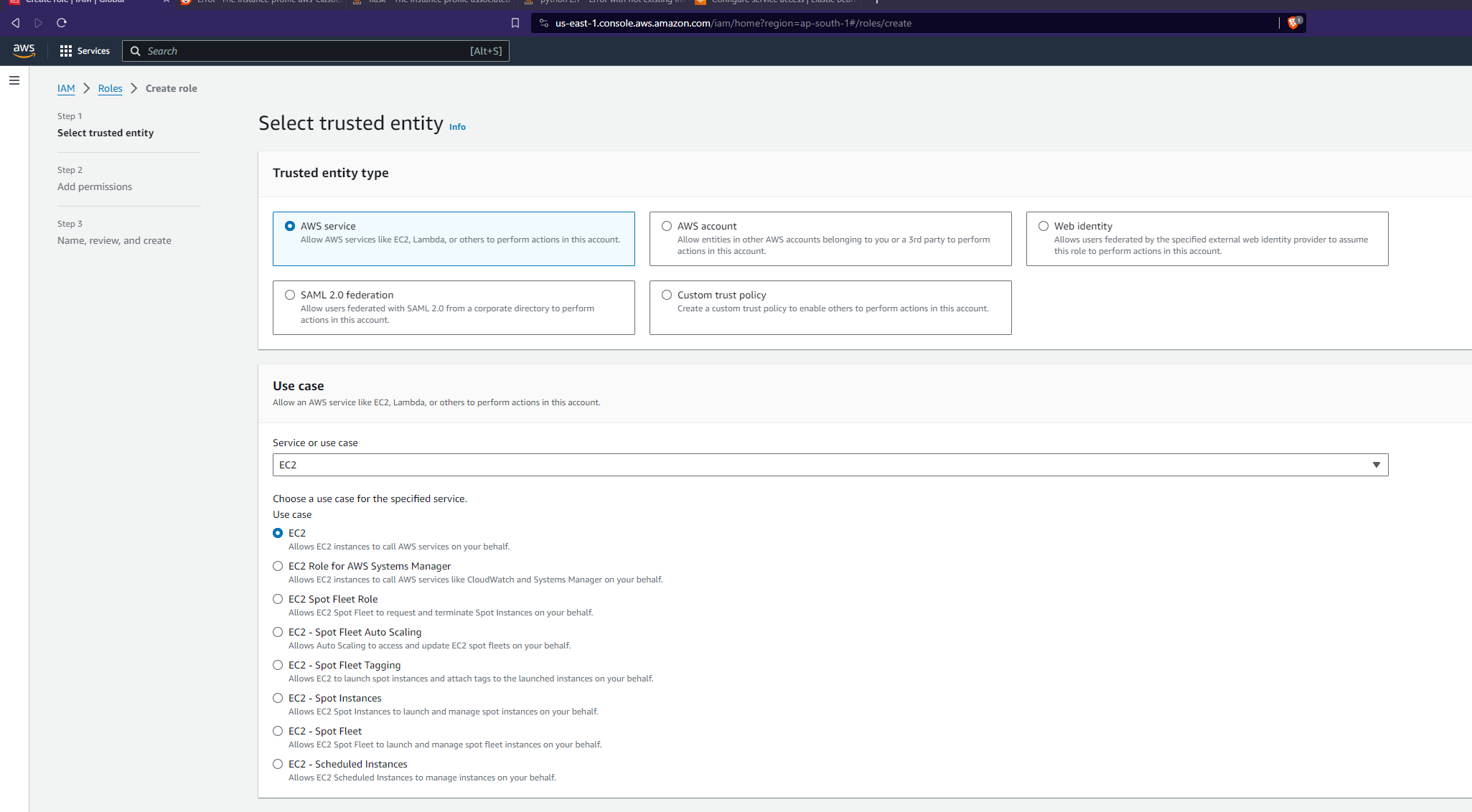Open site settings icon in address bar
The image size is (1472, 812).
click(x=544, y=23)
